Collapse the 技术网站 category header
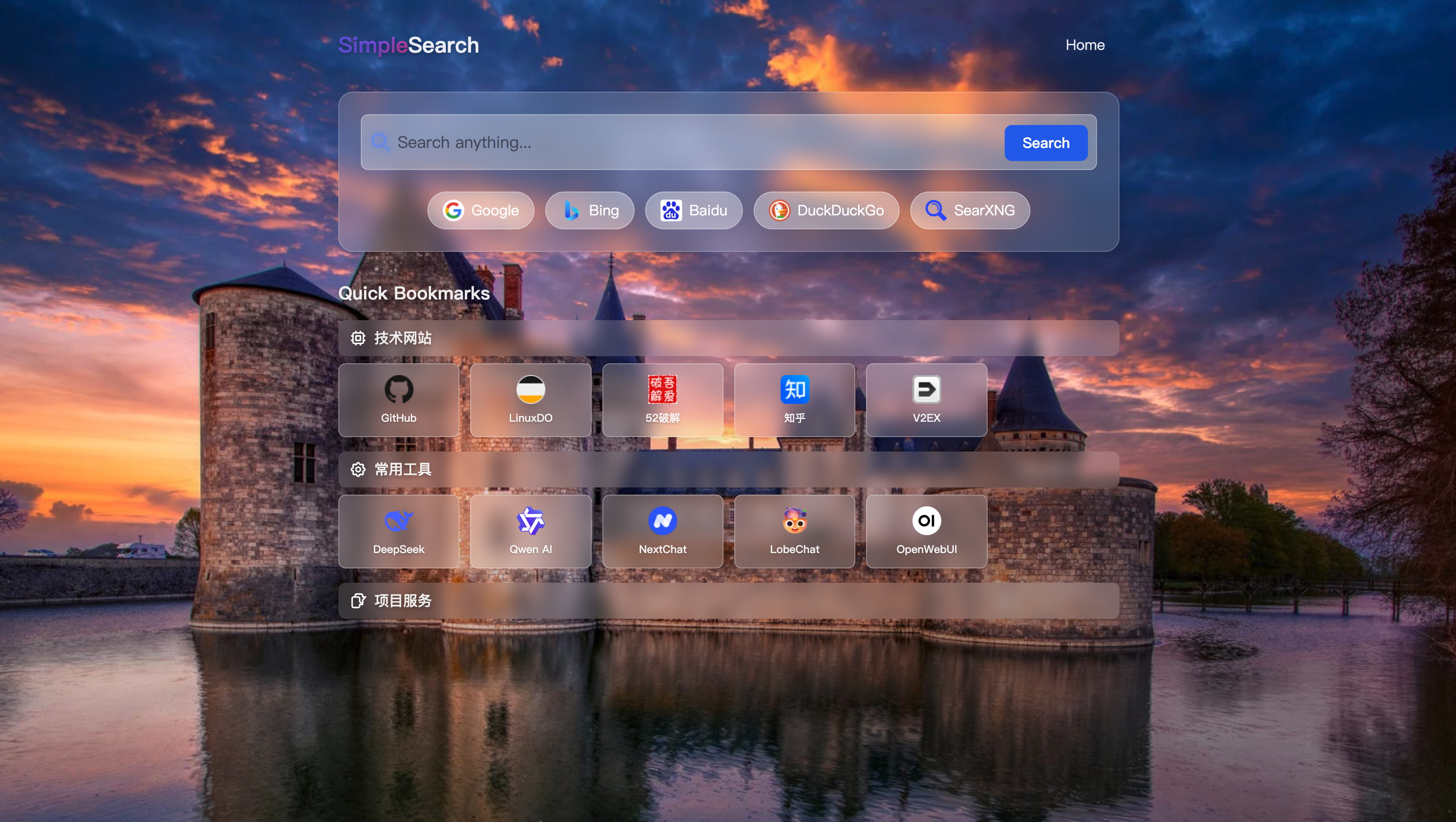 728,338
